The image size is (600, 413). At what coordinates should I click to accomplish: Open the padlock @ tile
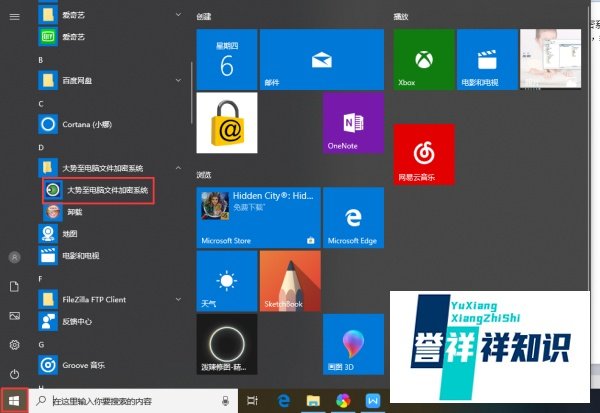click(227, 122)
